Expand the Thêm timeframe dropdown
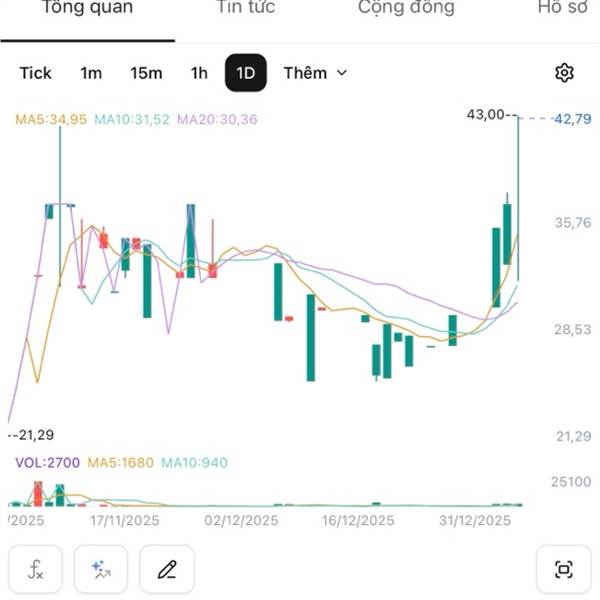The image size is (600, 600). pos(315,73)
